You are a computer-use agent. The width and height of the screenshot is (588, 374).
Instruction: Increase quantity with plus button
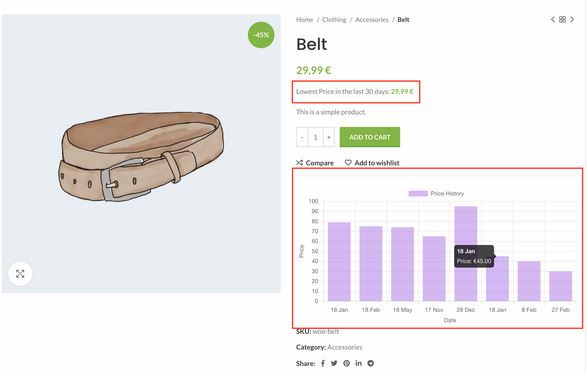pos(329,137)
